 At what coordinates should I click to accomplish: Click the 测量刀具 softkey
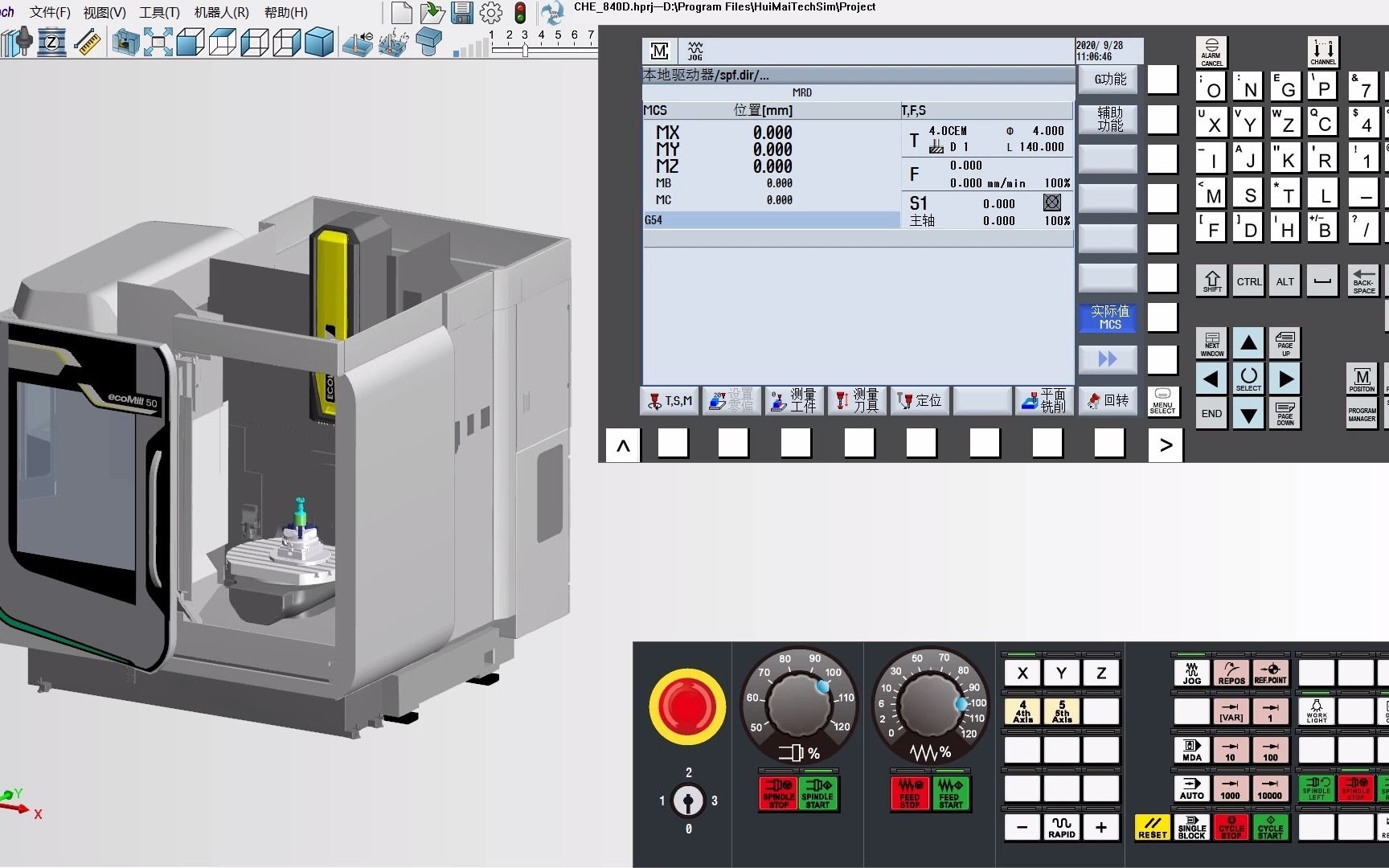coord(858,400)
